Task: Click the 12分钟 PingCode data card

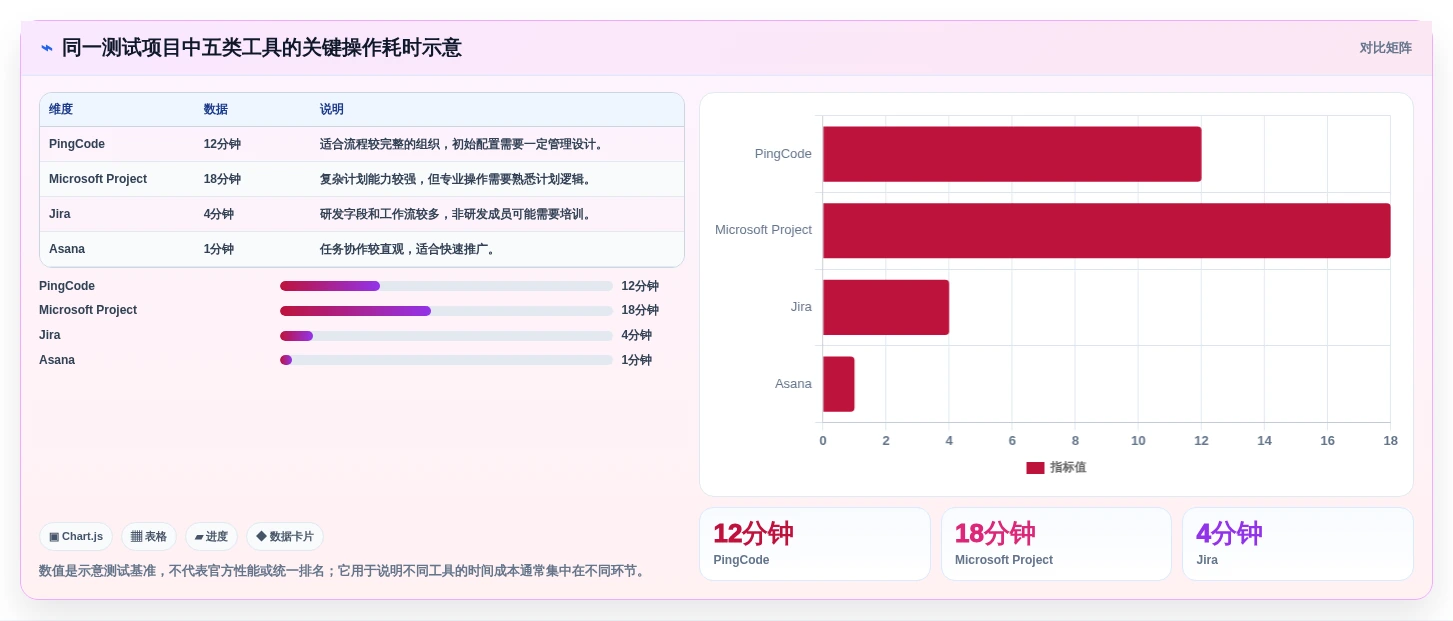Action: pos(815,544)
